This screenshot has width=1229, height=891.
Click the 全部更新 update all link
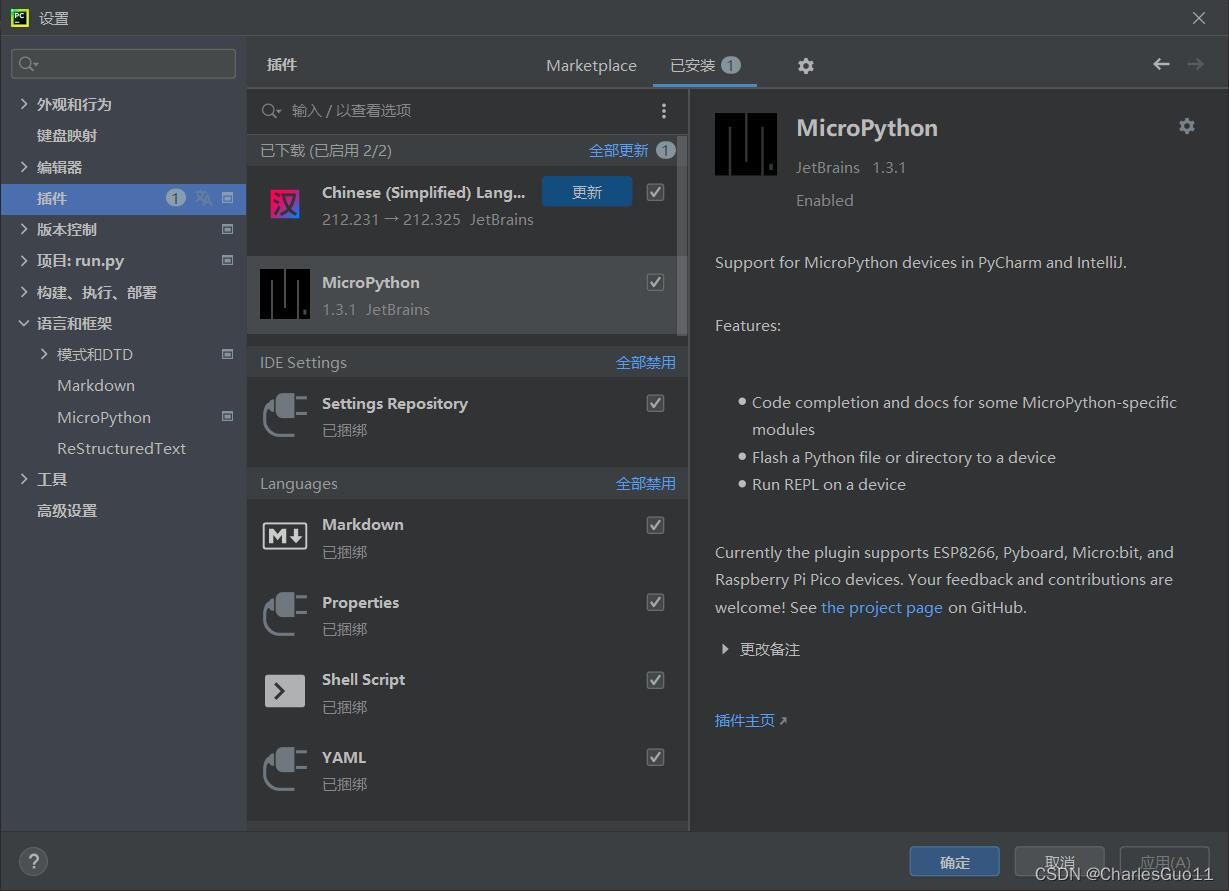(619, 150)
